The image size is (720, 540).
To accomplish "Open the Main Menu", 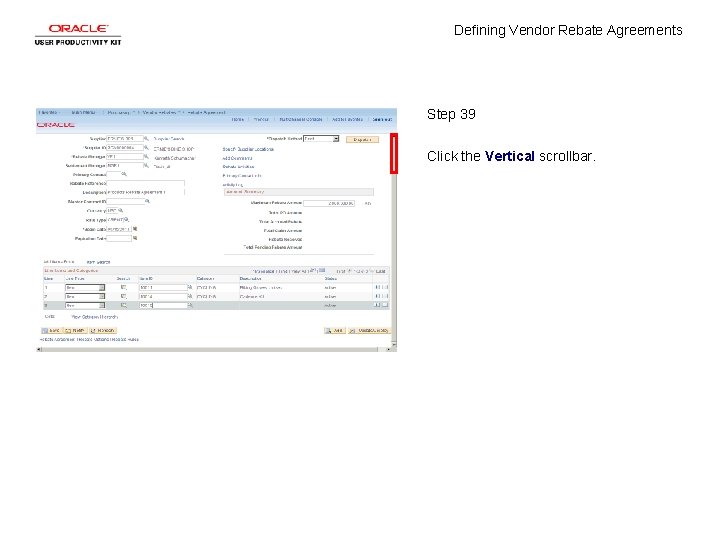I will pyautogui.click(x=84, y=112).
